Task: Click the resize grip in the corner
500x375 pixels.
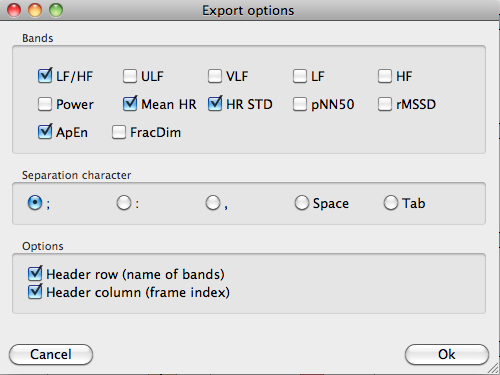Action: (x=494, y=368)
